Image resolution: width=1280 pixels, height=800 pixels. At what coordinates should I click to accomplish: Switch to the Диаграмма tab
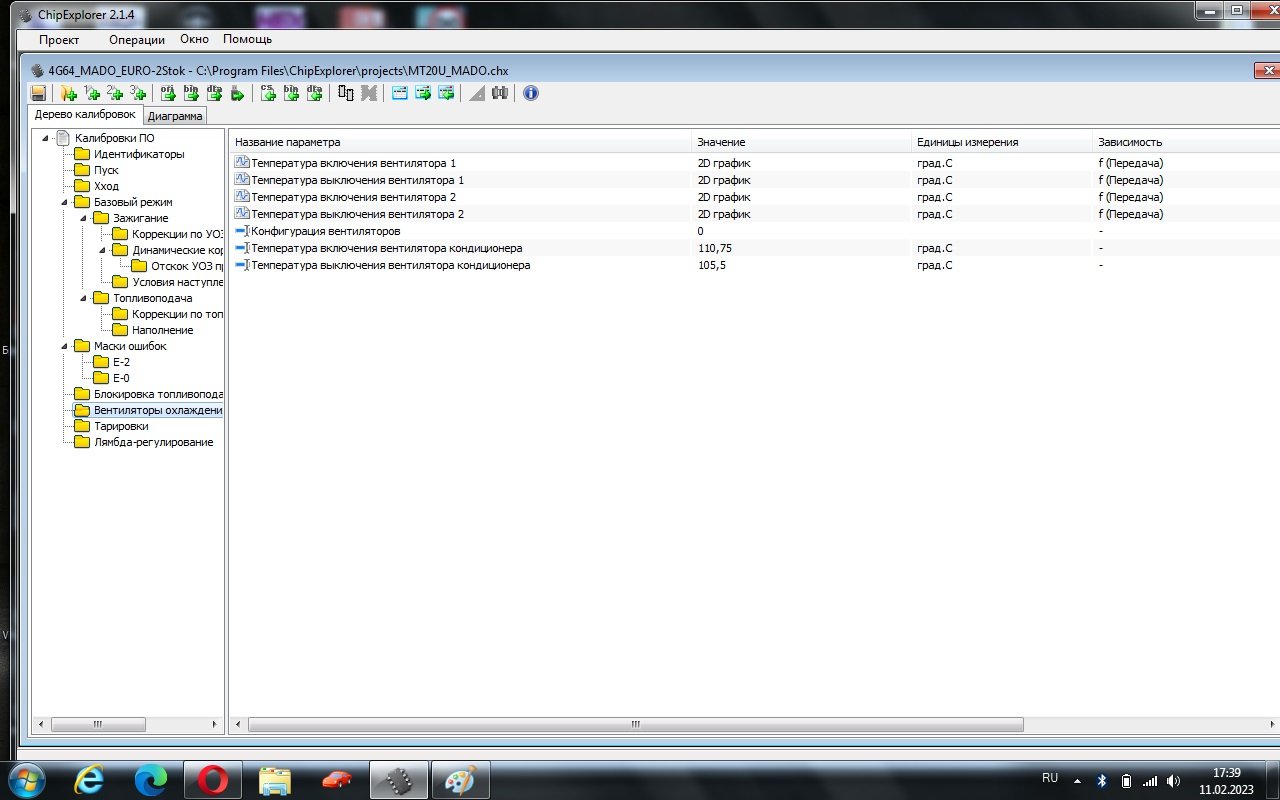(175, 116)
